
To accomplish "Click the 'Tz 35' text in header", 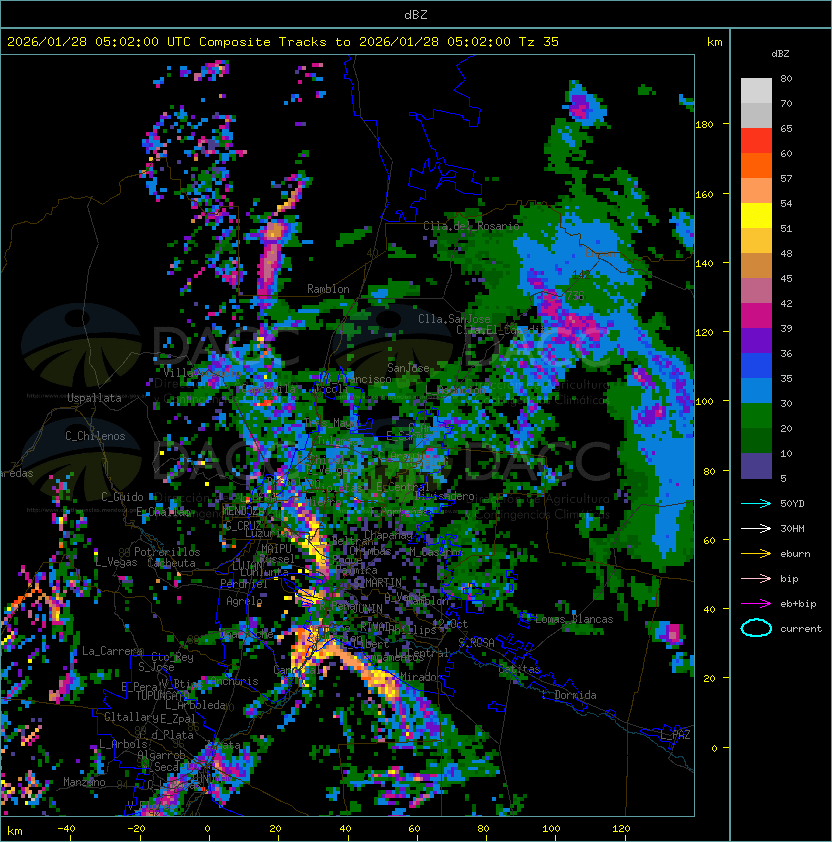I will (x=539, y=42).
